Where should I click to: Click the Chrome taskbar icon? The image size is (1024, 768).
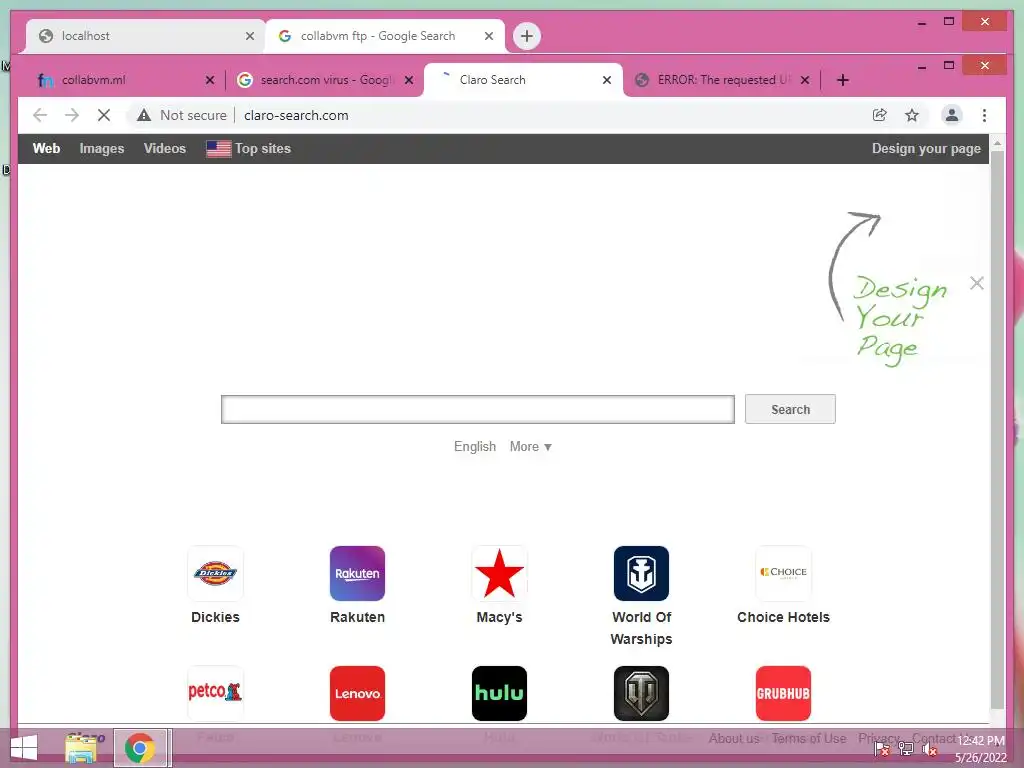140,748
